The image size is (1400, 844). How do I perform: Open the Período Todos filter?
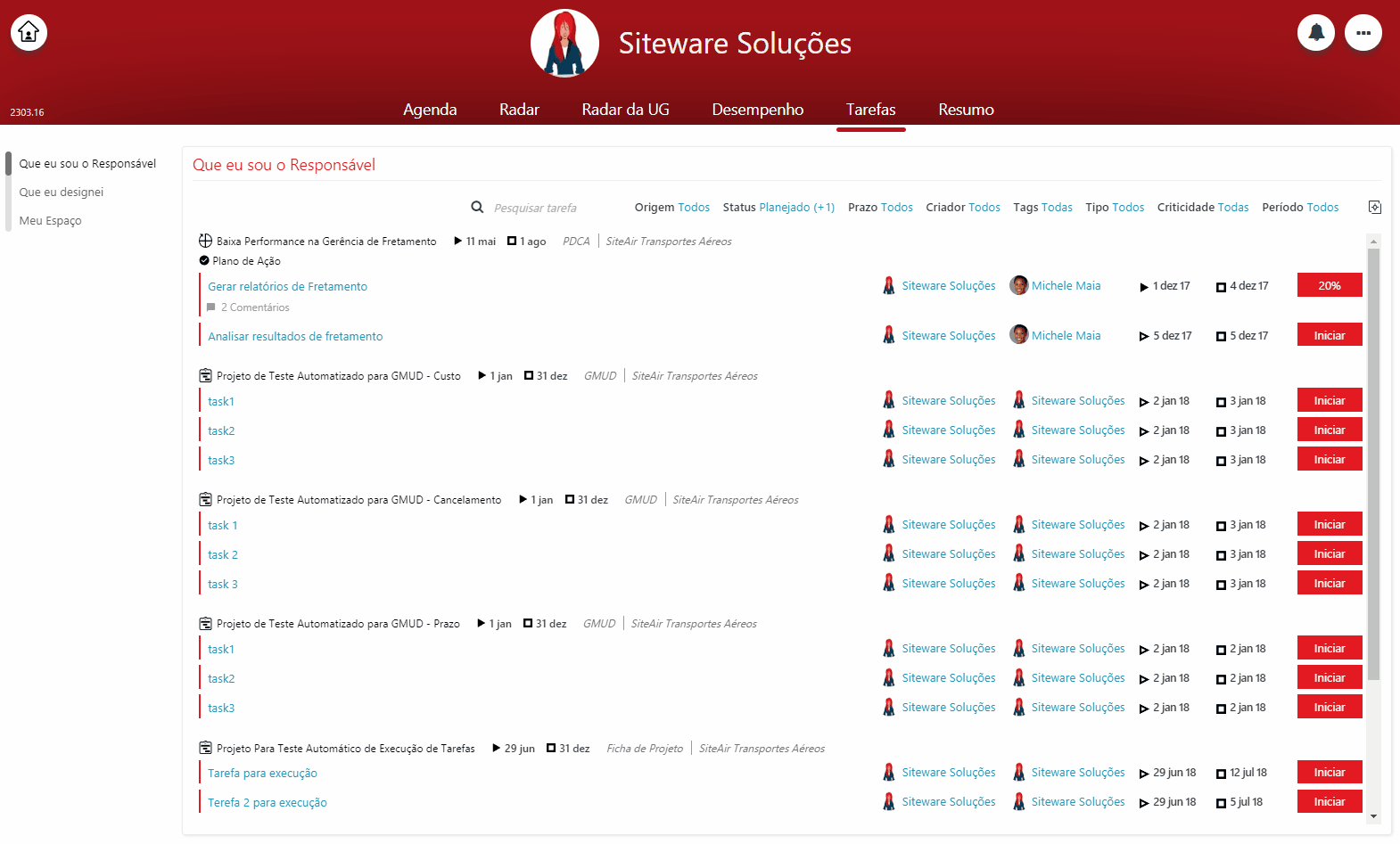[1300, 208]
